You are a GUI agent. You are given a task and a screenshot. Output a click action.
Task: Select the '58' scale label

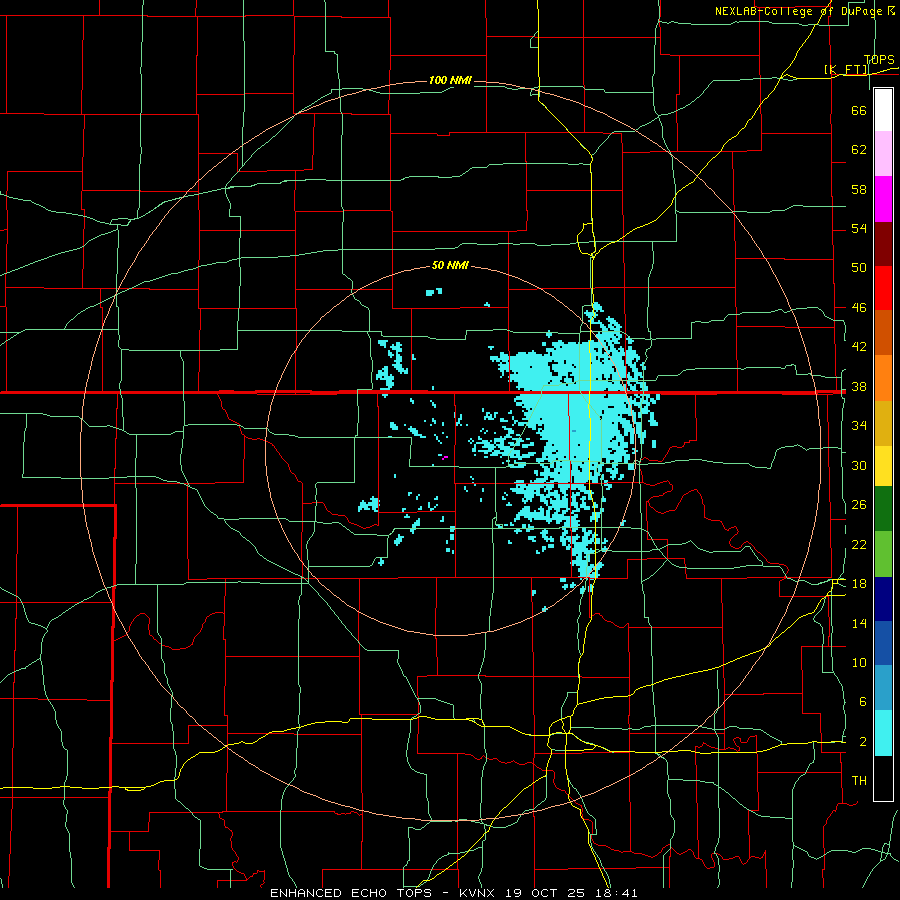[859, 189]
